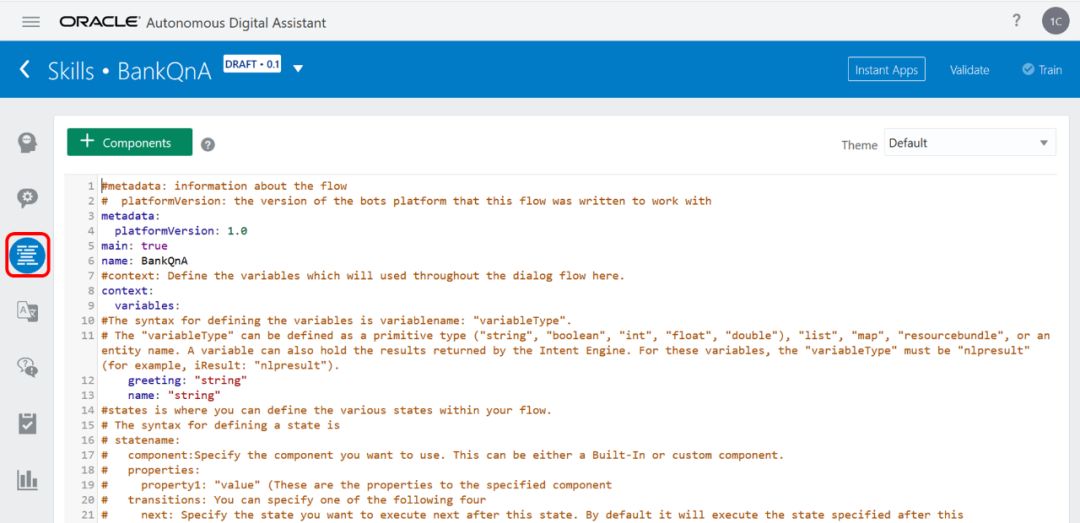Image resolution: width=1080 pixels, height=523 pixels.
Task: Click the BankQnA skill title
Action: [164, 70]
